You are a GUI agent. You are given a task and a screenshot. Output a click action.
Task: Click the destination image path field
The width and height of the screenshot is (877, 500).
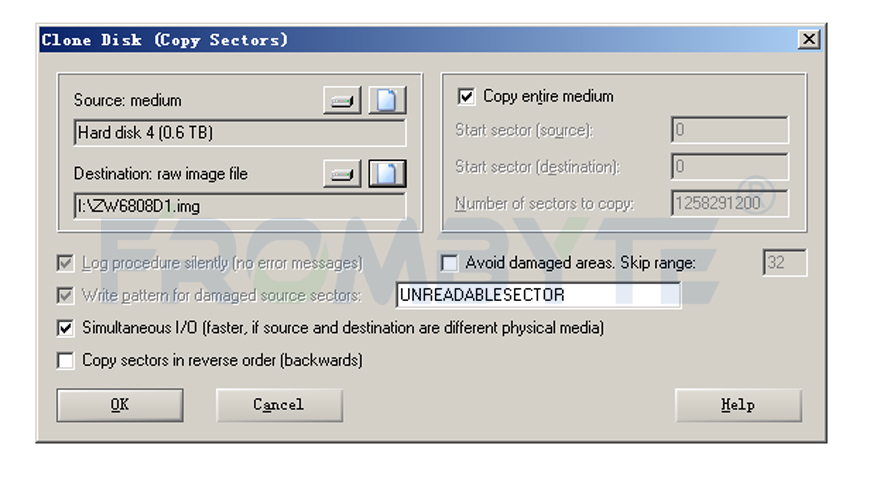[x=240, y=206]
